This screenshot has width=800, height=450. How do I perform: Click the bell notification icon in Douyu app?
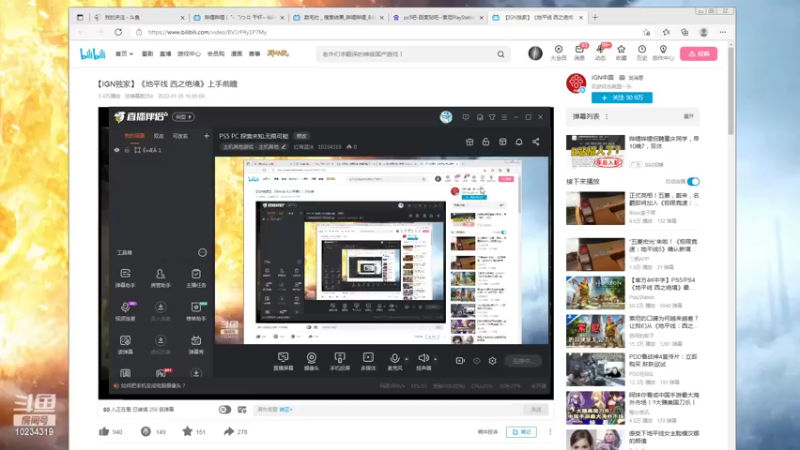[519, 142]
